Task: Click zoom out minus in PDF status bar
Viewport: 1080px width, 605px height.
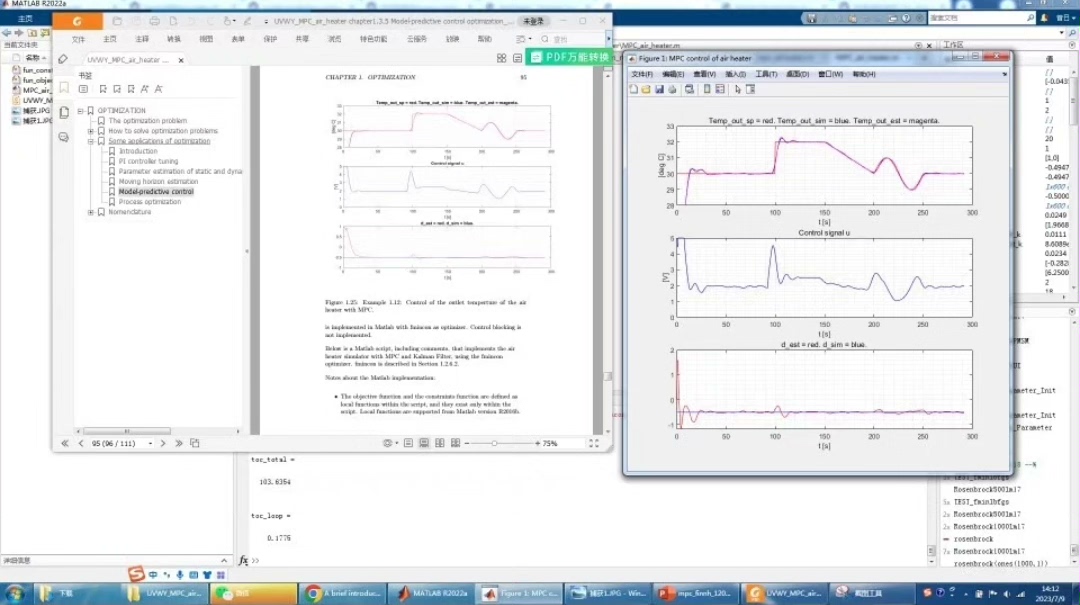Action: (x=467, y=444)
